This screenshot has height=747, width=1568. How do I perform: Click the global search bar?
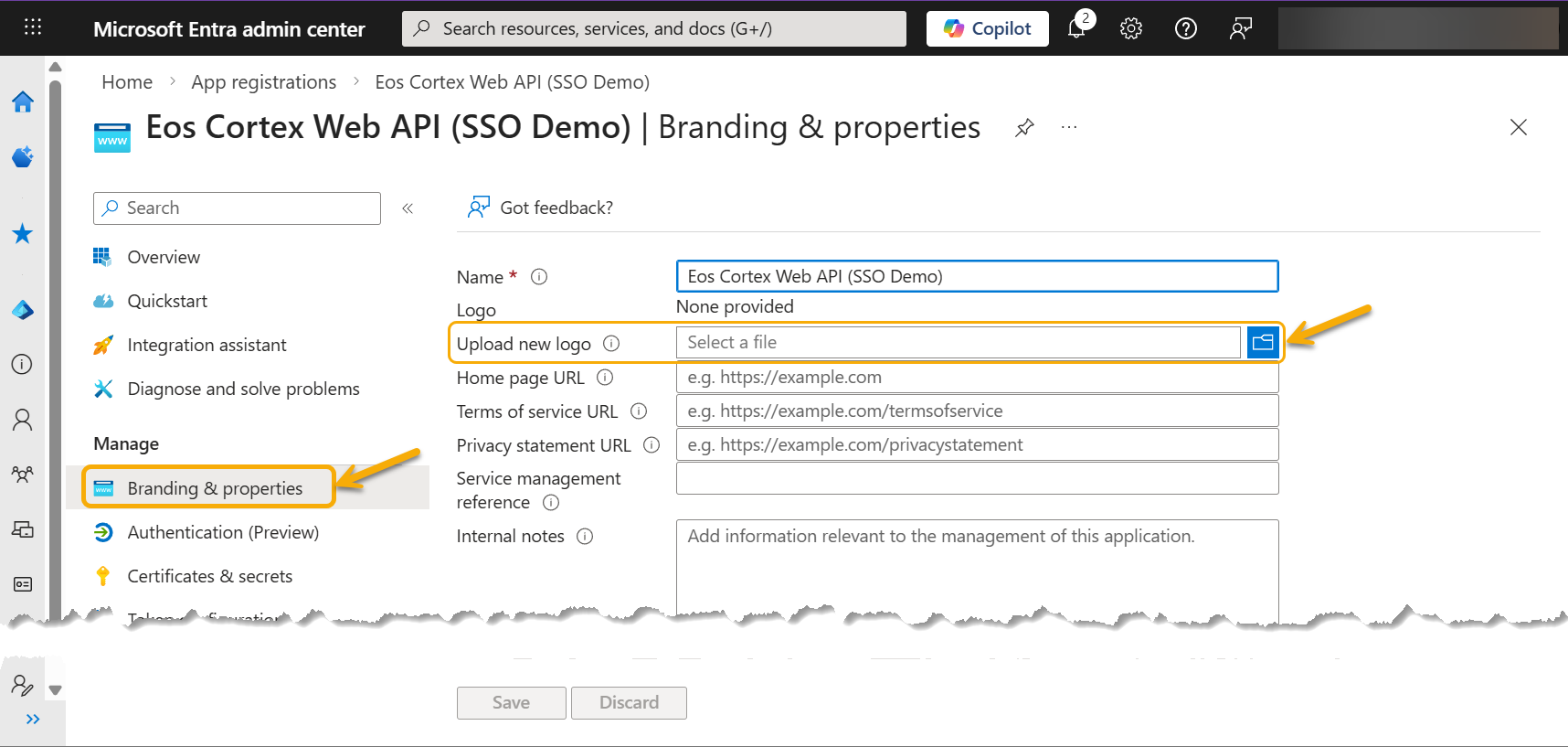coord(654,28)
